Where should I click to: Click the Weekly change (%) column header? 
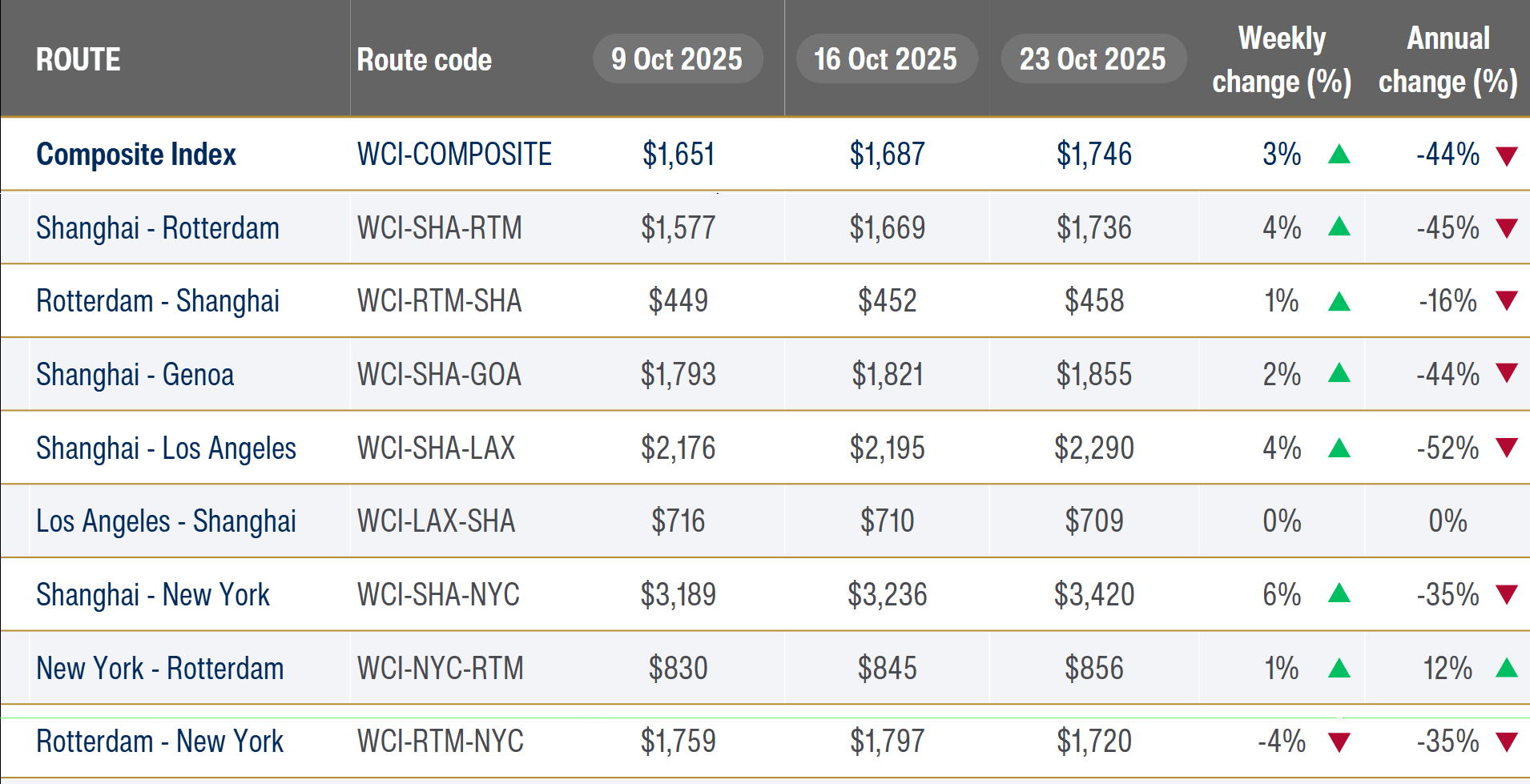point(1282,60)
